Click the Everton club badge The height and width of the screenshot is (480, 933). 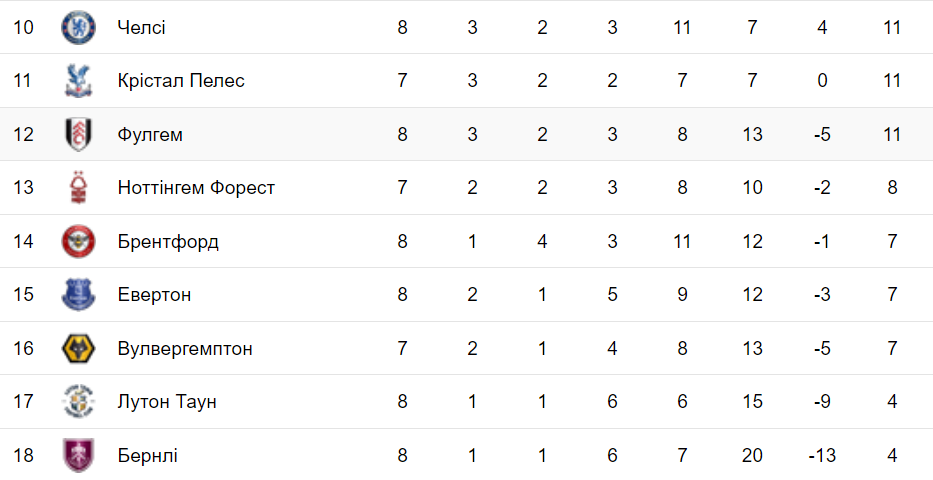77,295
